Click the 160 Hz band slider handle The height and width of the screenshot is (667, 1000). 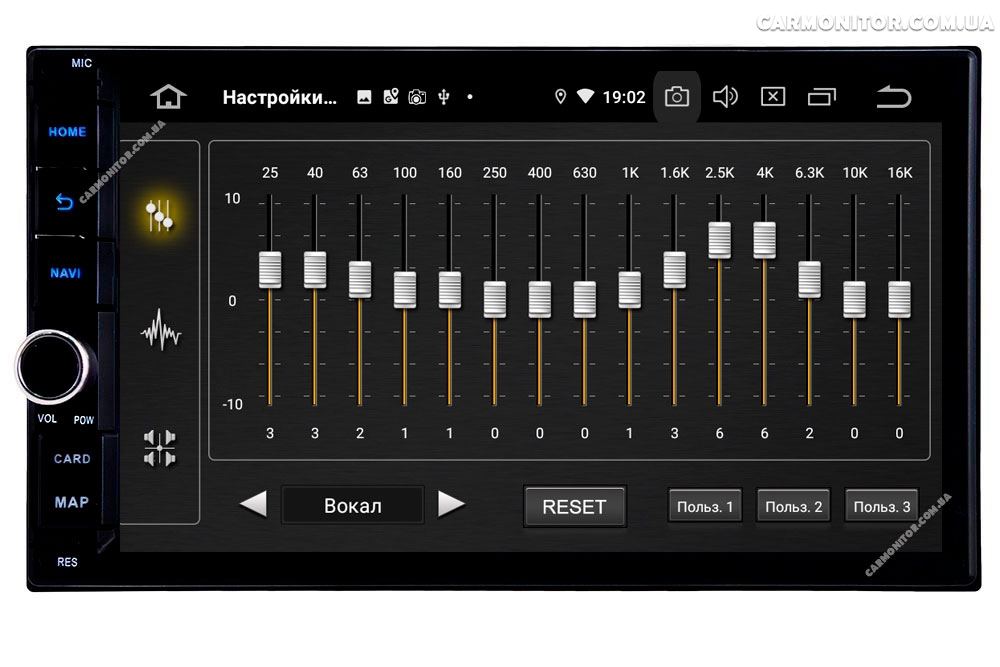[450, 290]
